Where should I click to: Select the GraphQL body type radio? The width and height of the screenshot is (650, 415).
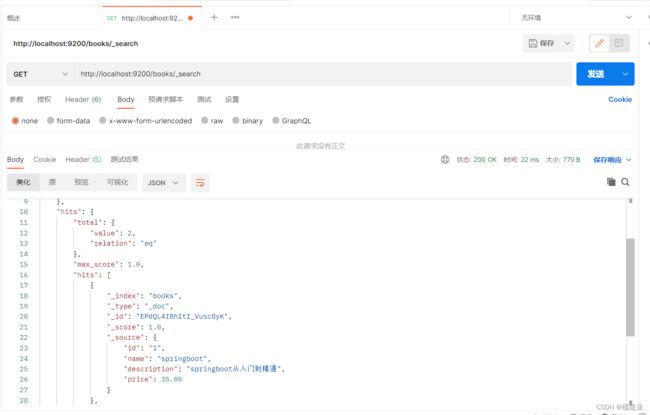tap(276, 120)
